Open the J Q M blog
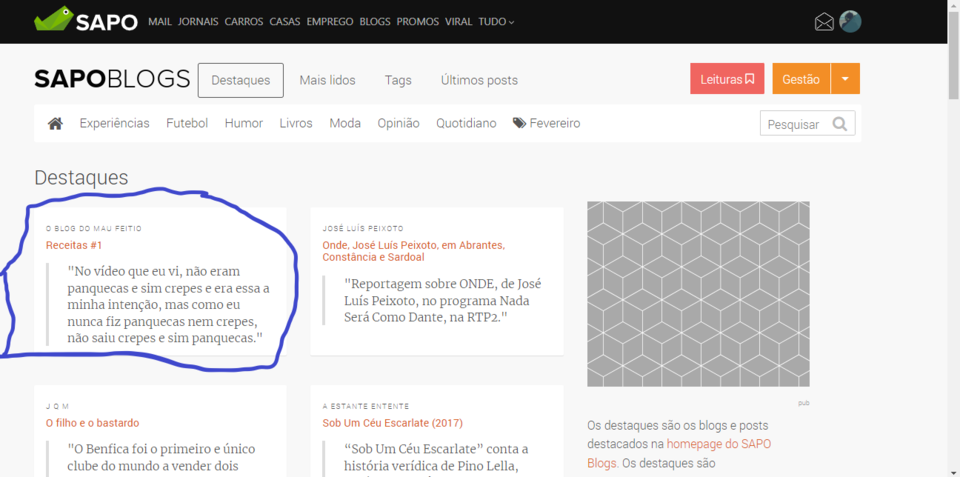This screenshot has height=477, width=960. coord(58,406)
